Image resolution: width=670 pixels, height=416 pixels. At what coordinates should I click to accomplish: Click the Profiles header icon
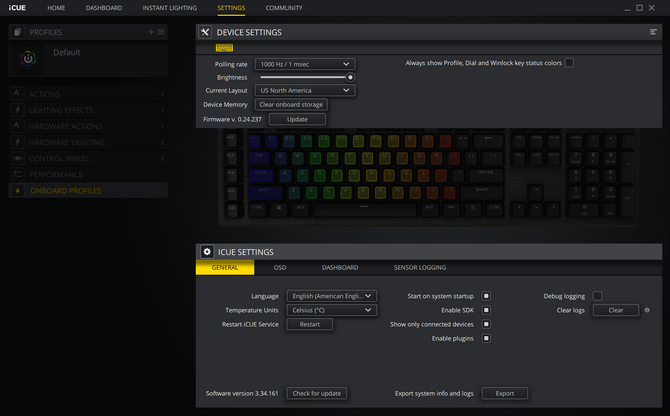point(18,32)
